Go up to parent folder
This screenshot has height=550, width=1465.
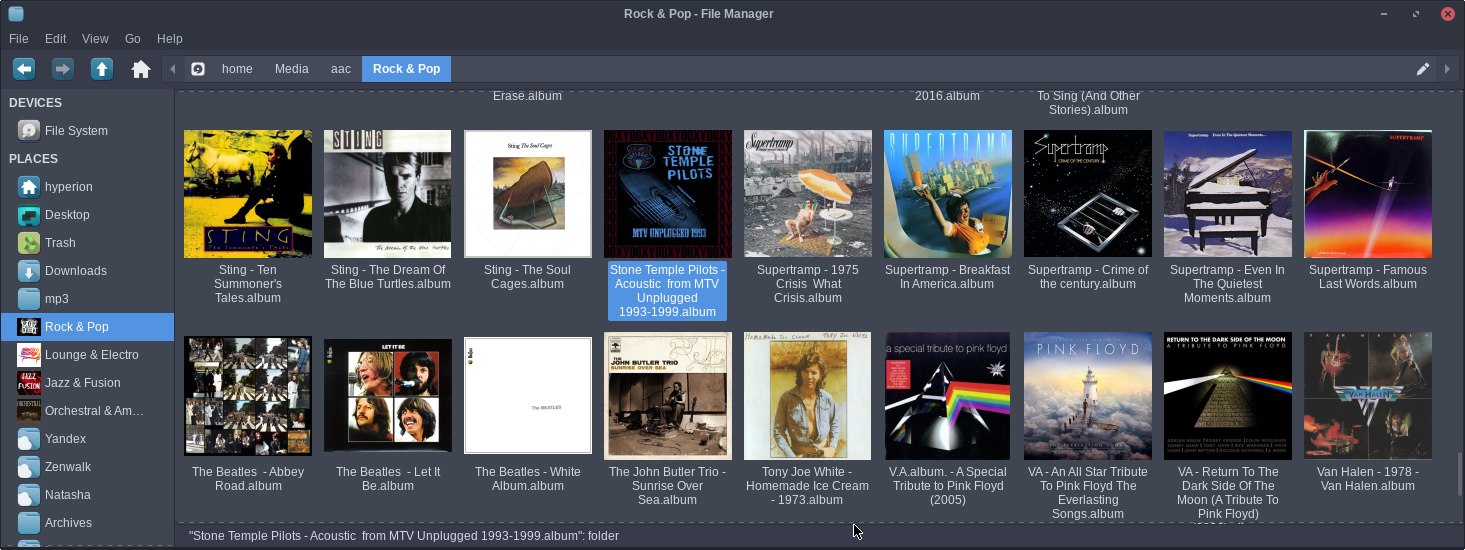(x=102, y=69)
